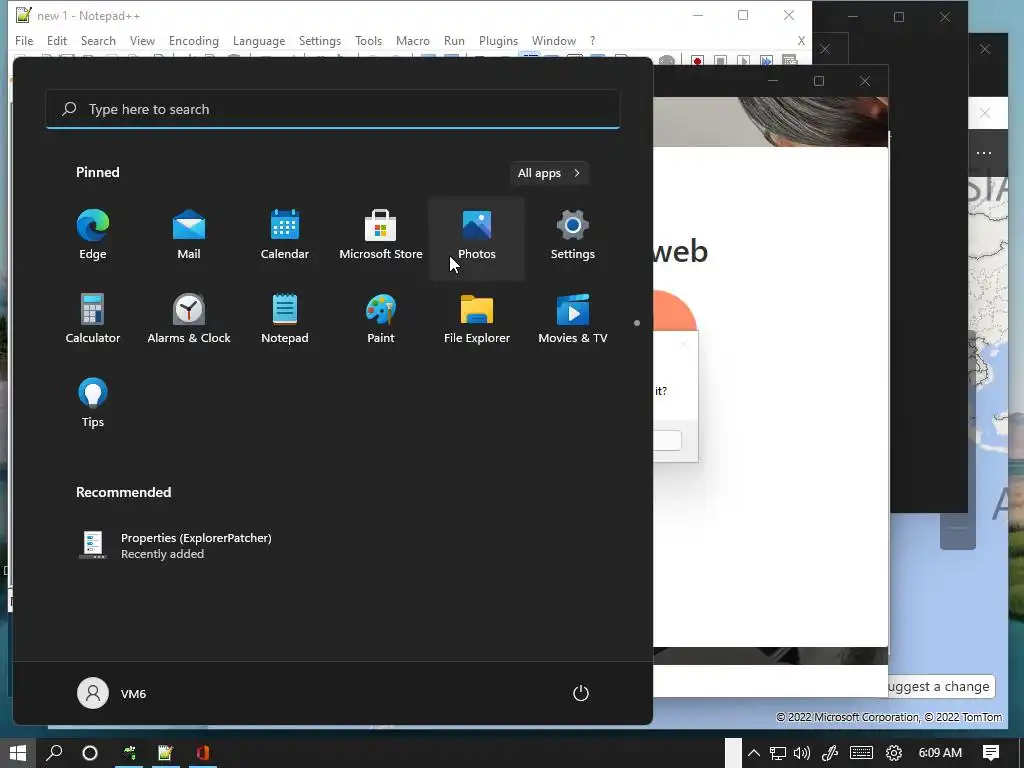Open the Tips app
Image resolution: width=1024 pixels, height=768 pixels.
click(93, 403)
